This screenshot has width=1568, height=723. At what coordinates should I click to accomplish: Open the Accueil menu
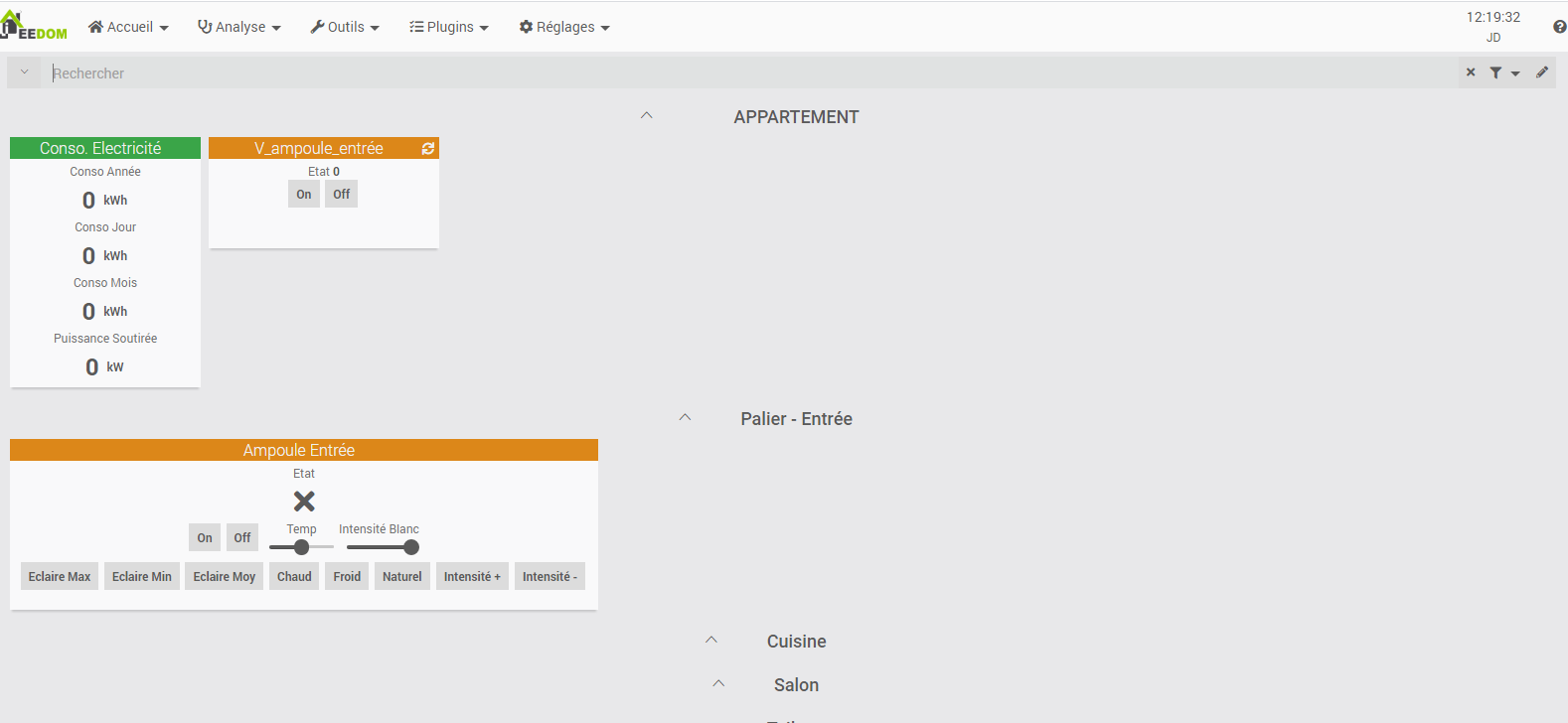128,27
